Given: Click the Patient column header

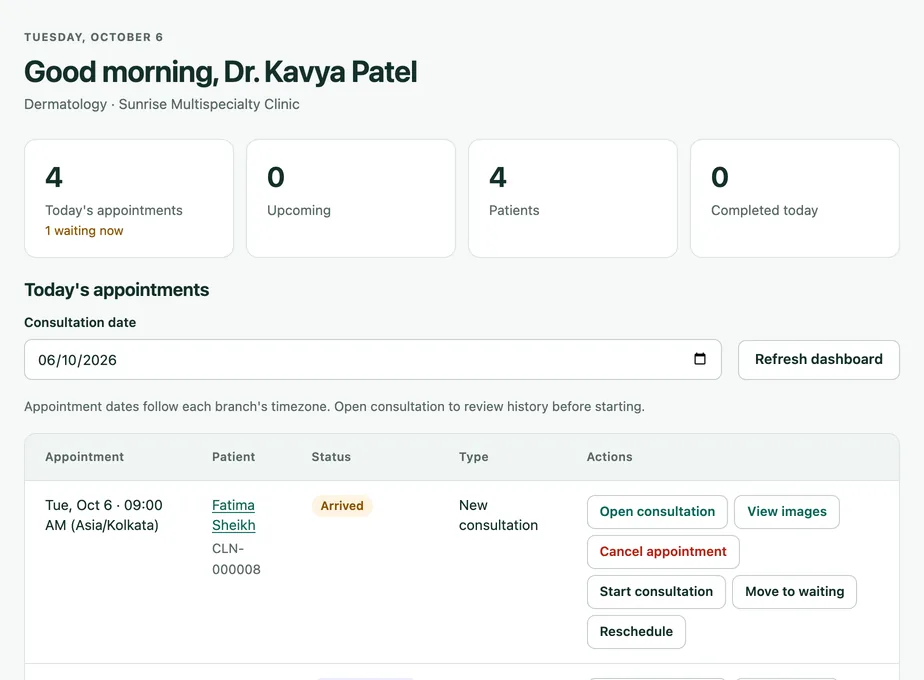Looking at the screenshot, I should coord(233,457).
